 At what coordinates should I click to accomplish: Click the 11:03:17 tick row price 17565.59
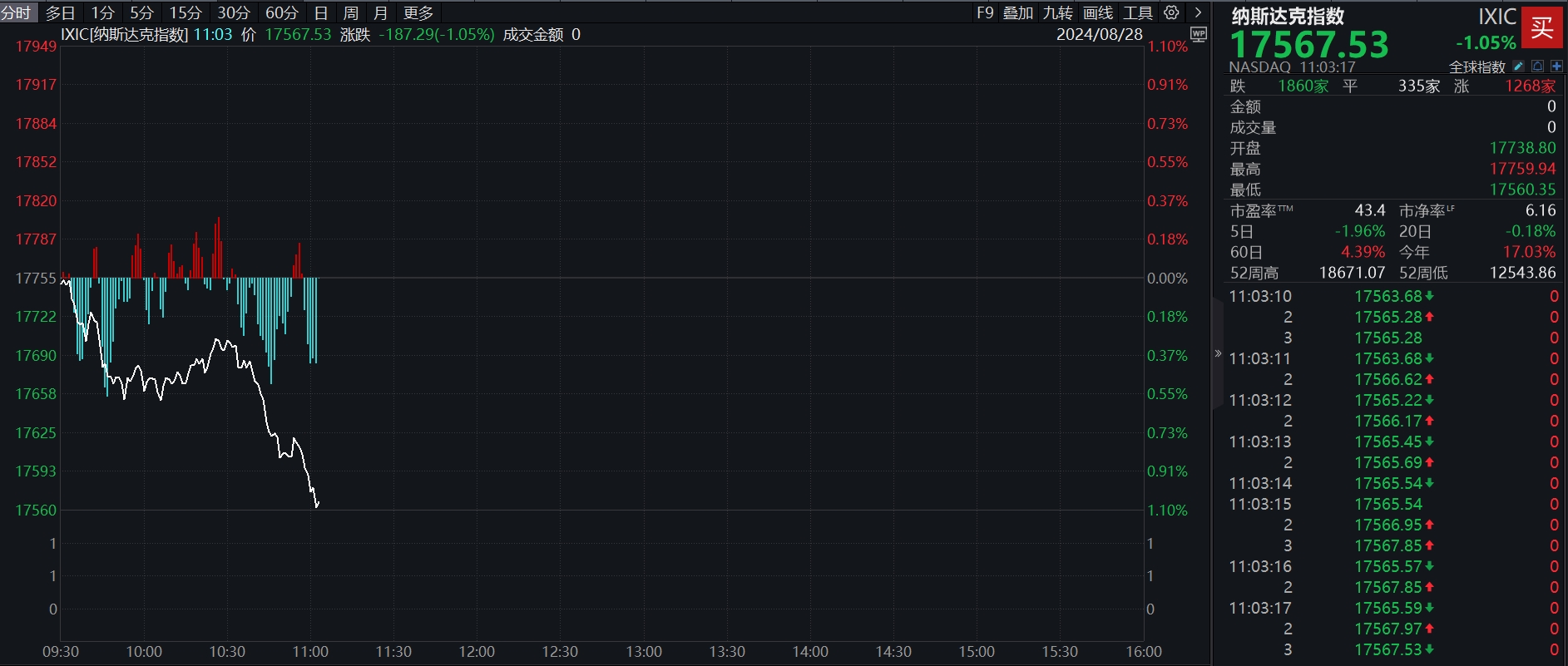tap(1388, 608)
